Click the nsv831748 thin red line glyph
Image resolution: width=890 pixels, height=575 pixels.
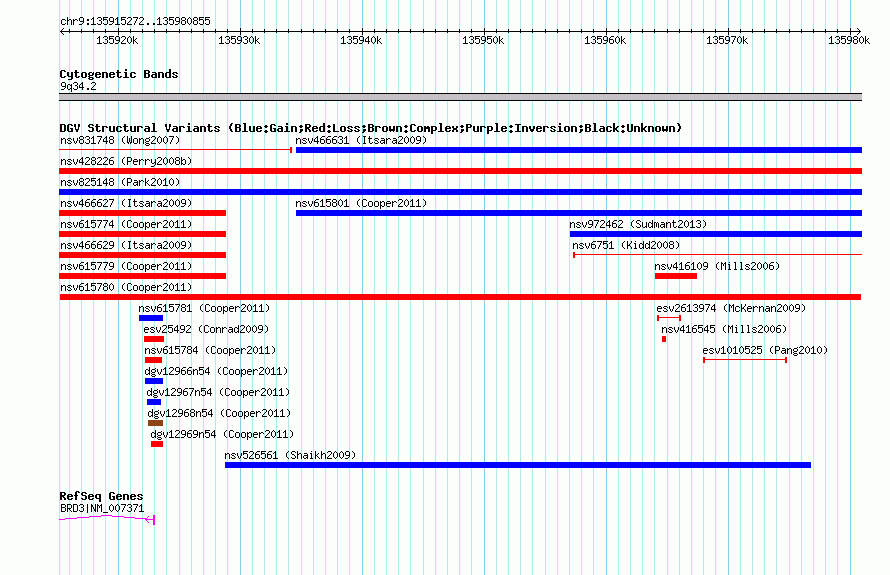coord(175,150)
